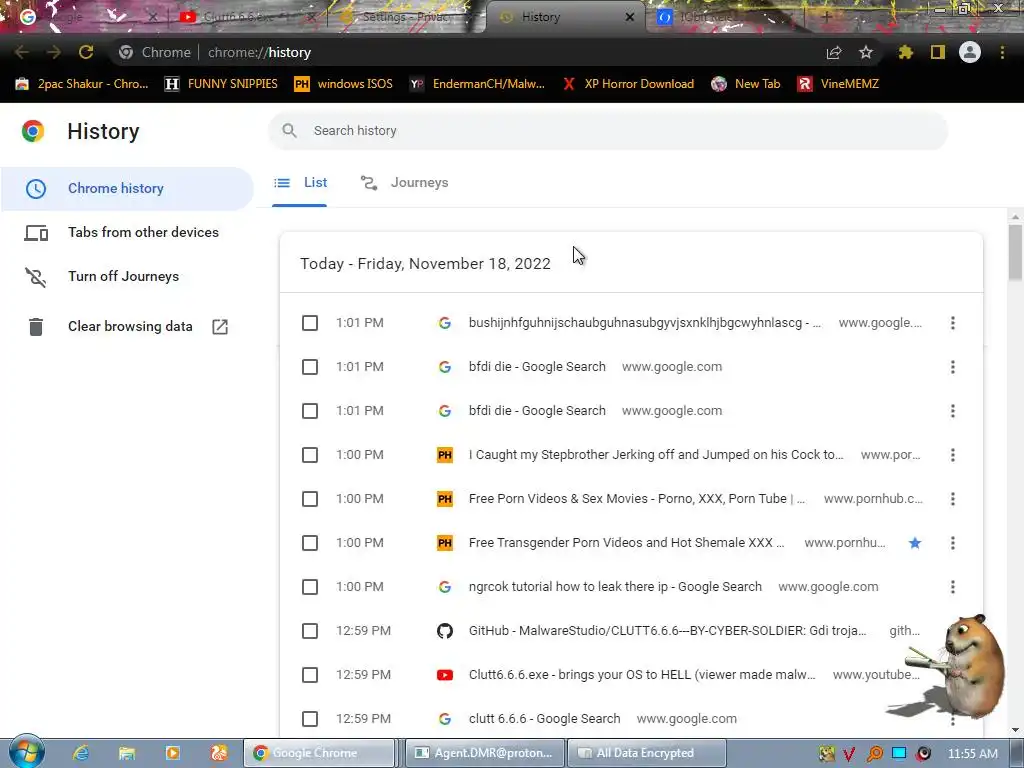This screenshot has width=1024, height=768.
Task: Click Turn off Journeys
Action: [x=127, y=277]
